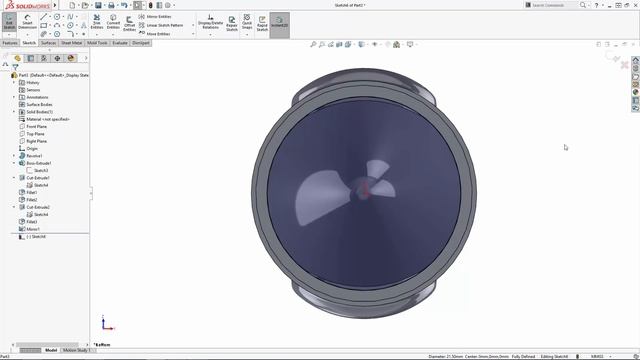Open the DimXpert tab
Viewport: 640px width, 360px height.
(141, 43)
